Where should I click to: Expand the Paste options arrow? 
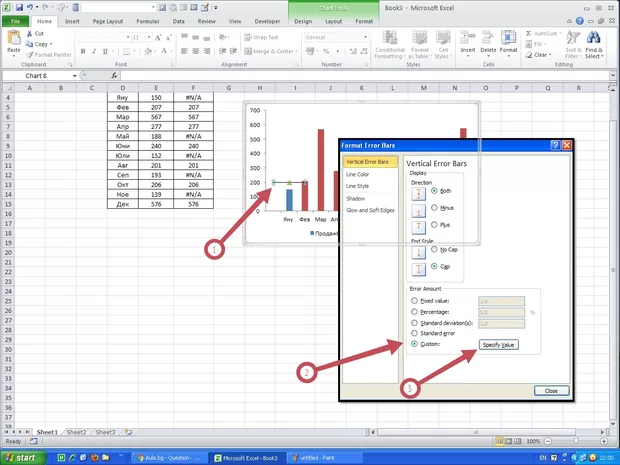(14, 56)
